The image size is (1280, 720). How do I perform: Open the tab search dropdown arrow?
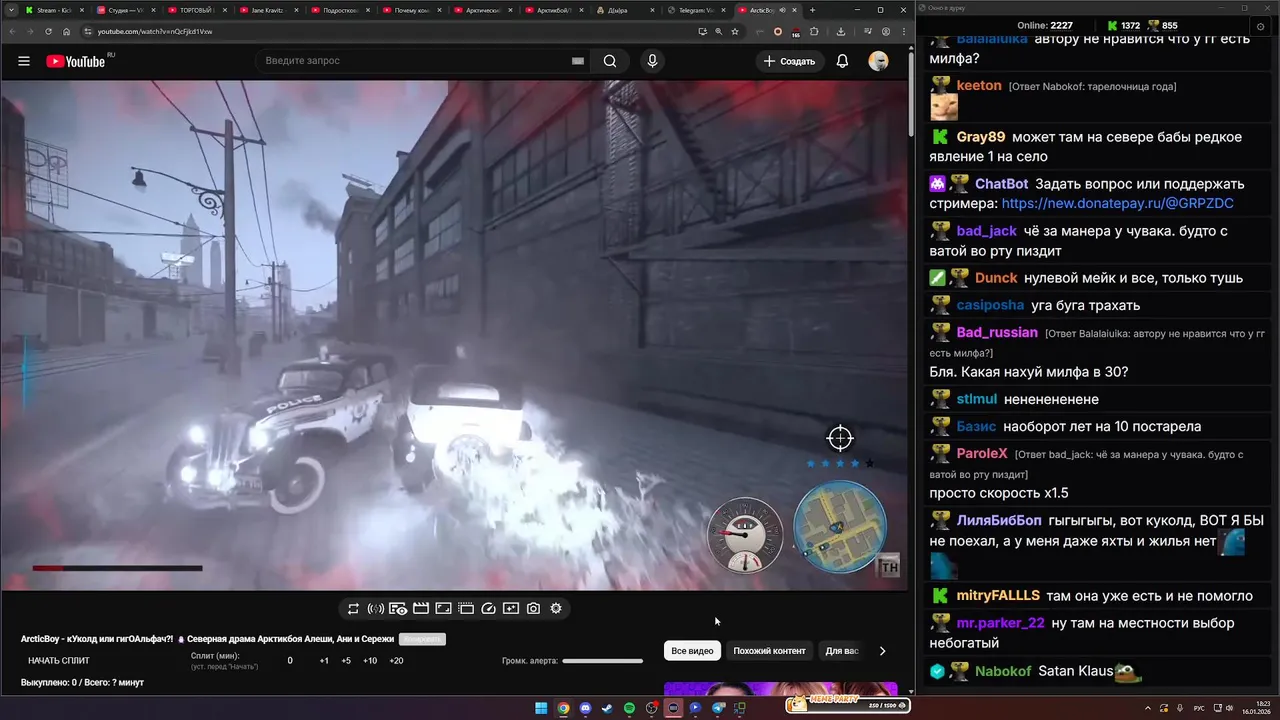(9, 10)
